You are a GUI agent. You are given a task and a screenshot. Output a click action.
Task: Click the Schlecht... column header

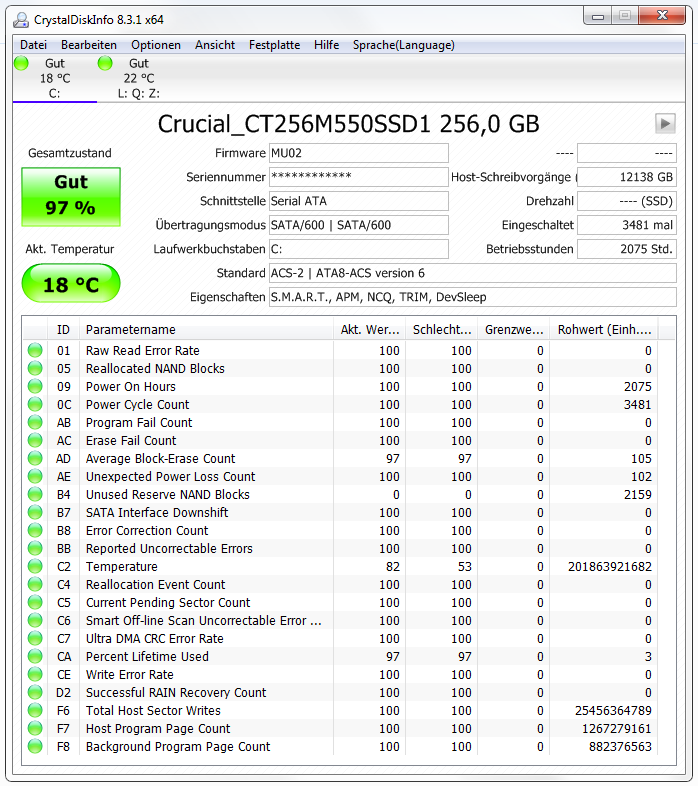(442, 329)
